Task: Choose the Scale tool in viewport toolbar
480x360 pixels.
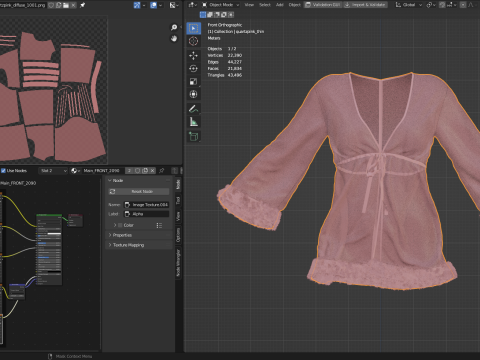Action: click(193, 81)
